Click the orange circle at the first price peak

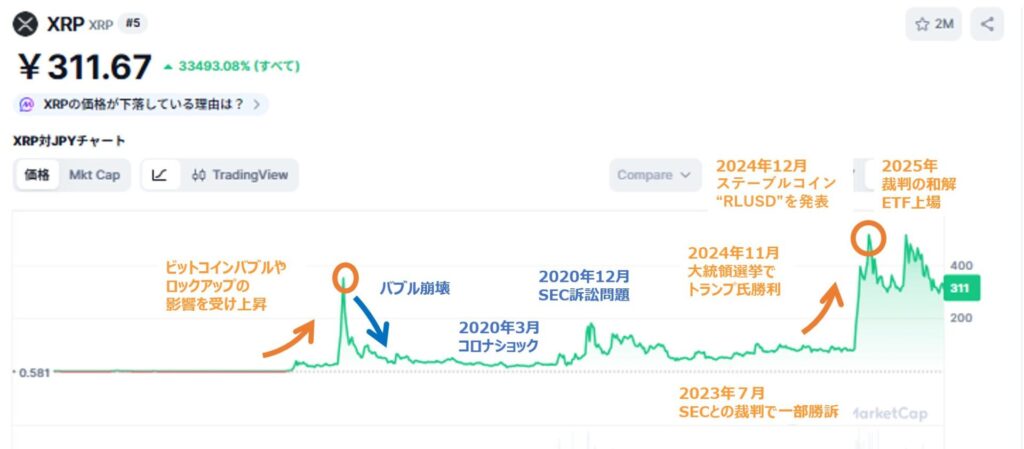coord(344,277)
